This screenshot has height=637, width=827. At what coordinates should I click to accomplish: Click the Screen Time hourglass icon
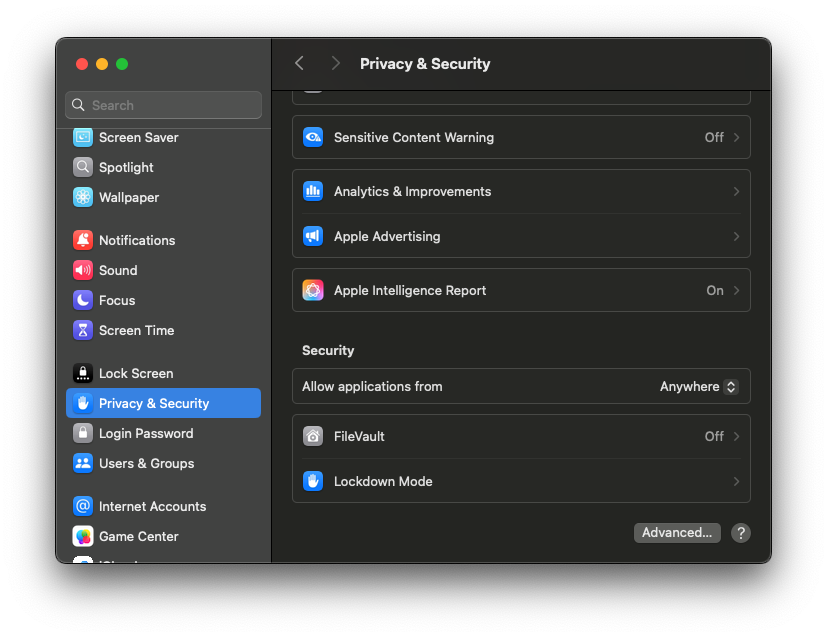83,331
